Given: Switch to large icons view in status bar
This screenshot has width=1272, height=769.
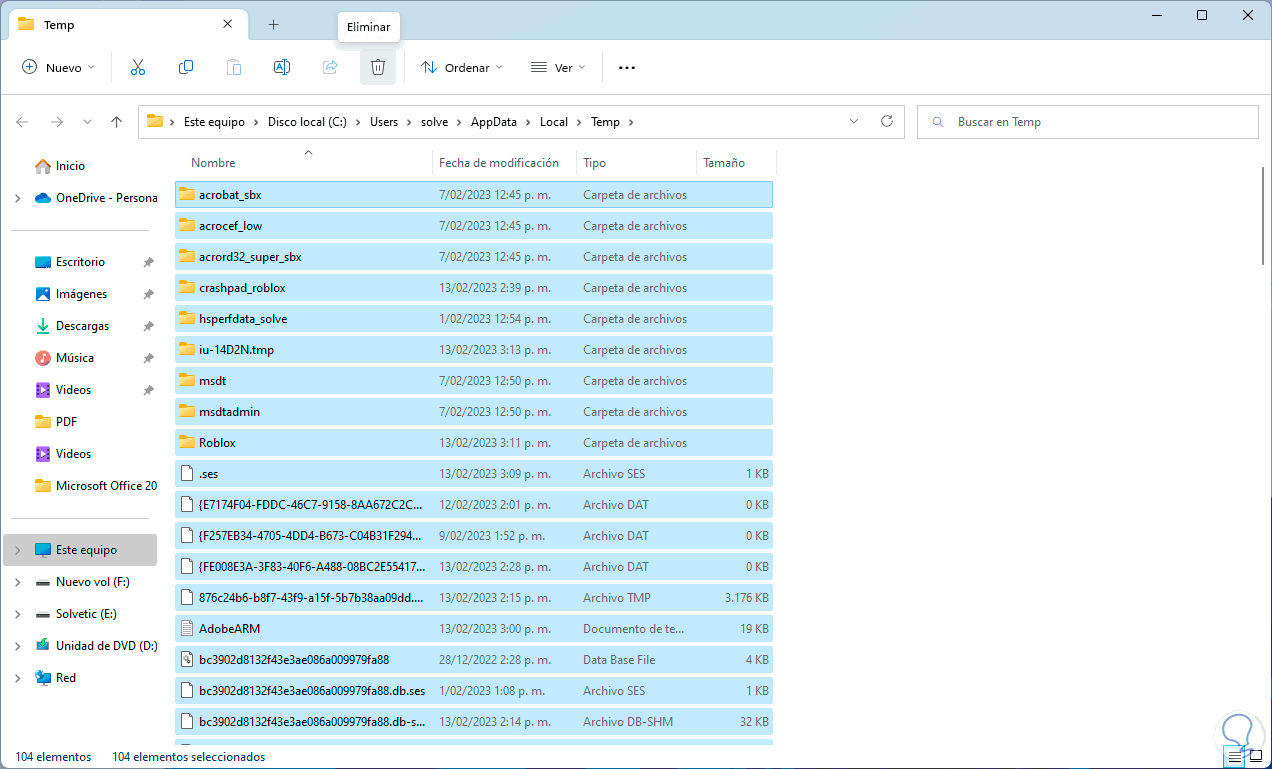Looking at the screenshot, I should click(x=1255, y=757).
